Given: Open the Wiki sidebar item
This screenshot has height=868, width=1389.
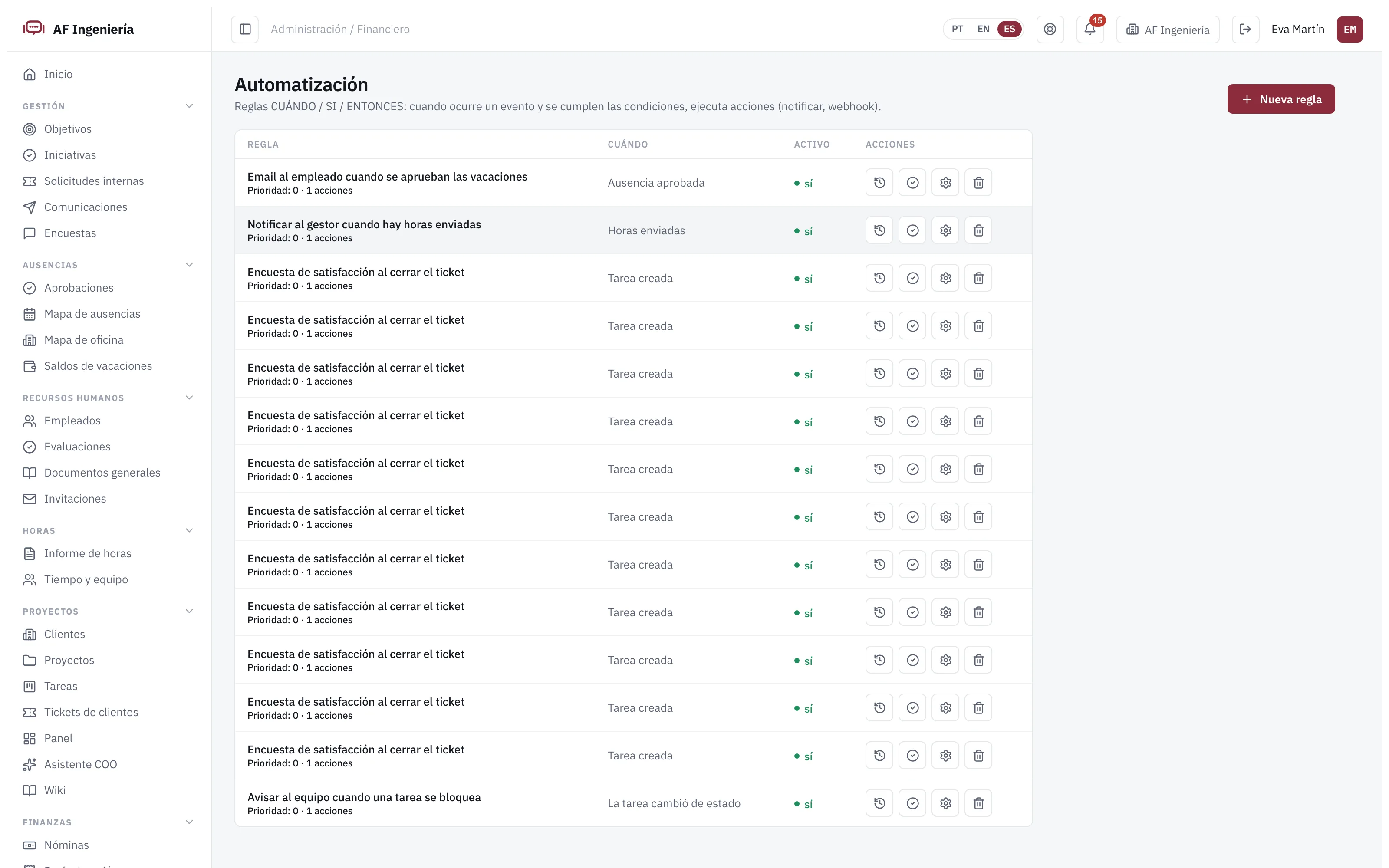Looking at the screenshot, I should [55, 790].
